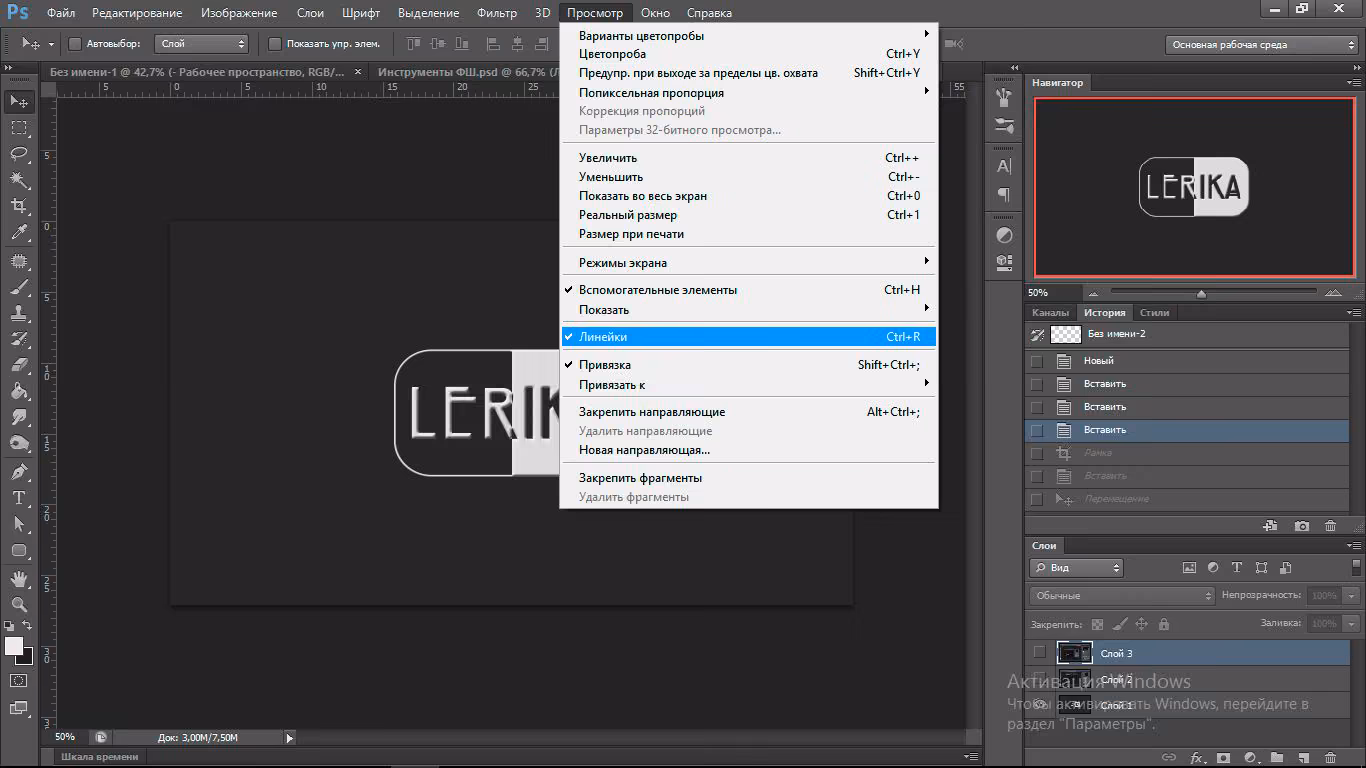Open the Layers panel options menu
Screen dimensions: 1366x768
tap(1353, 546)
